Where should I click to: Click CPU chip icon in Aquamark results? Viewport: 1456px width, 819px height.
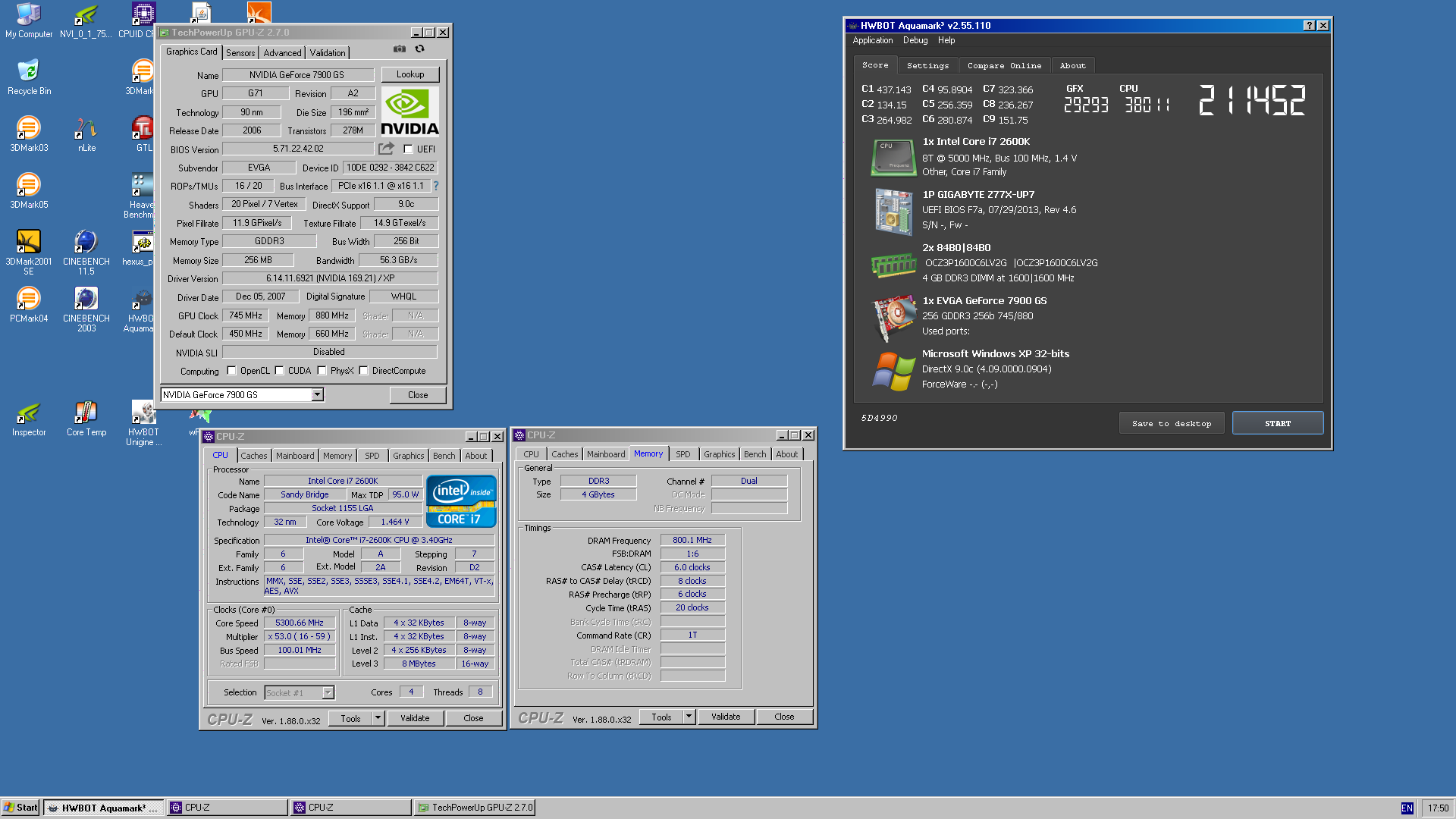[x=893, y=157]
